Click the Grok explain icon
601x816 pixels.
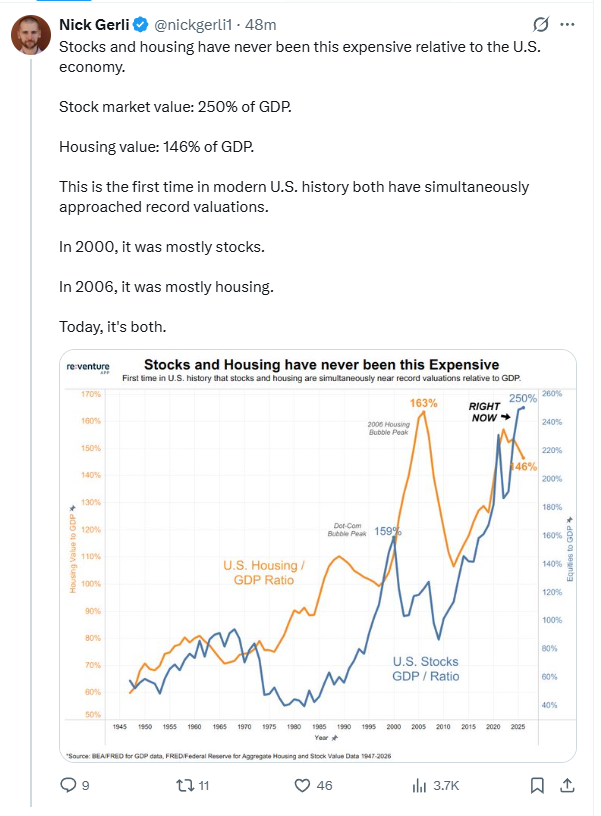[541, 24]
